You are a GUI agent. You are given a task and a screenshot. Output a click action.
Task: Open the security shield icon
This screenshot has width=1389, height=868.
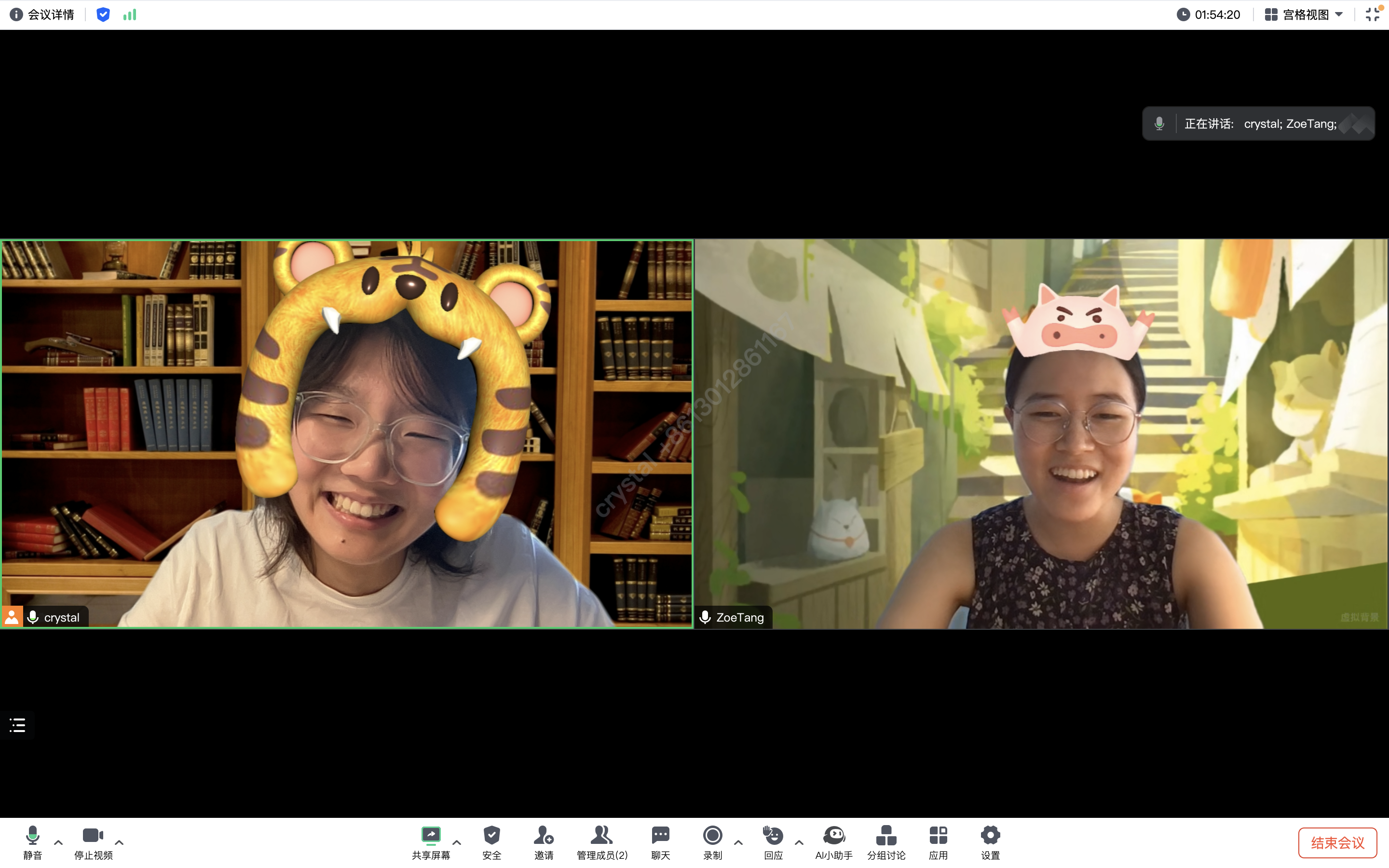tap(103, 14)
